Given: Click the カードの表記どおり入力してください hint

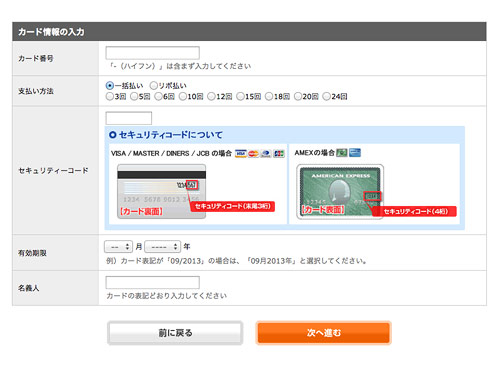Looking at the screenshot, I should tap(166, 296).
